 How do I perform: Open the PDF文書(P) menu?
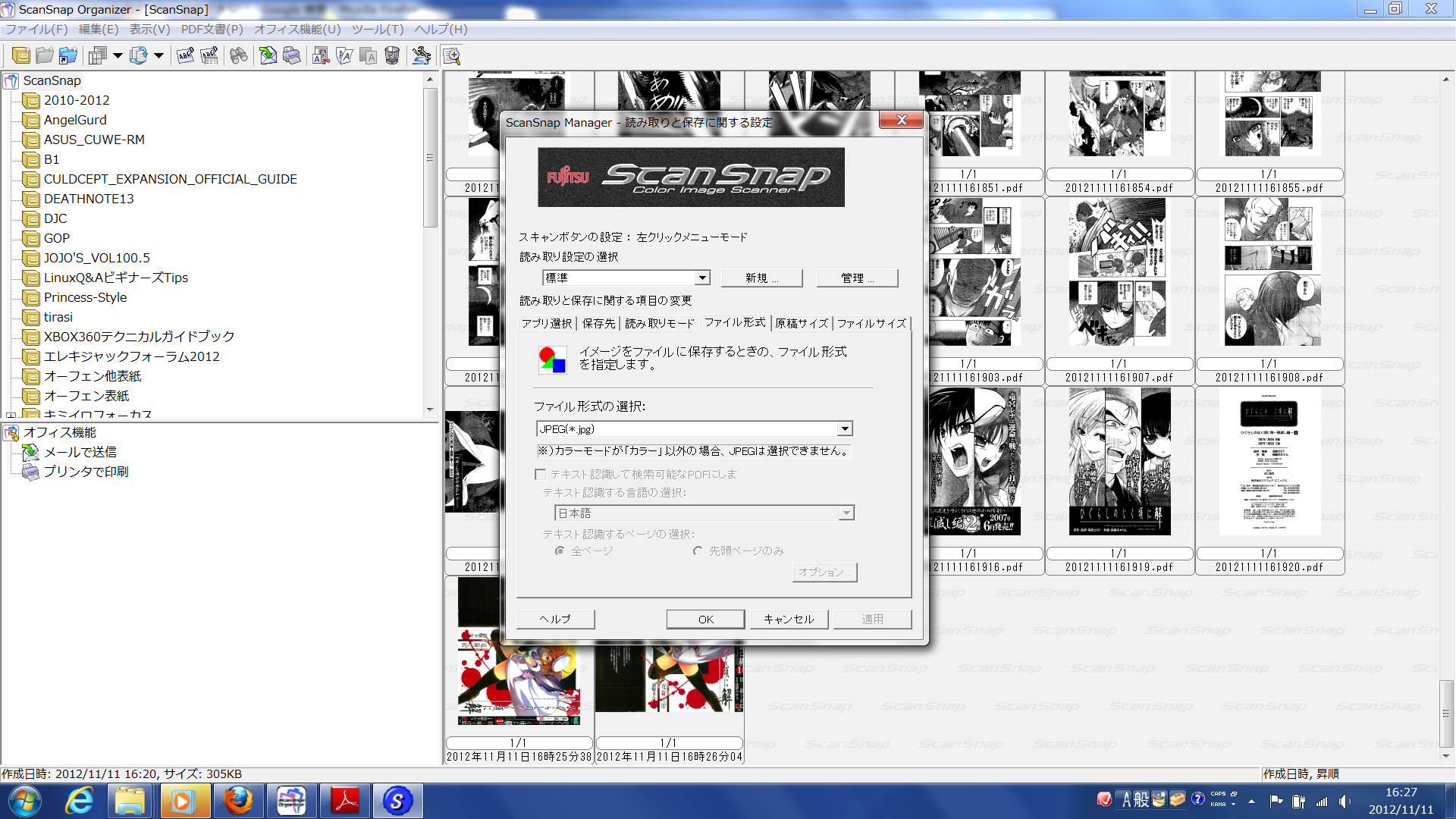pyautogui.click(x=212, y=29)
